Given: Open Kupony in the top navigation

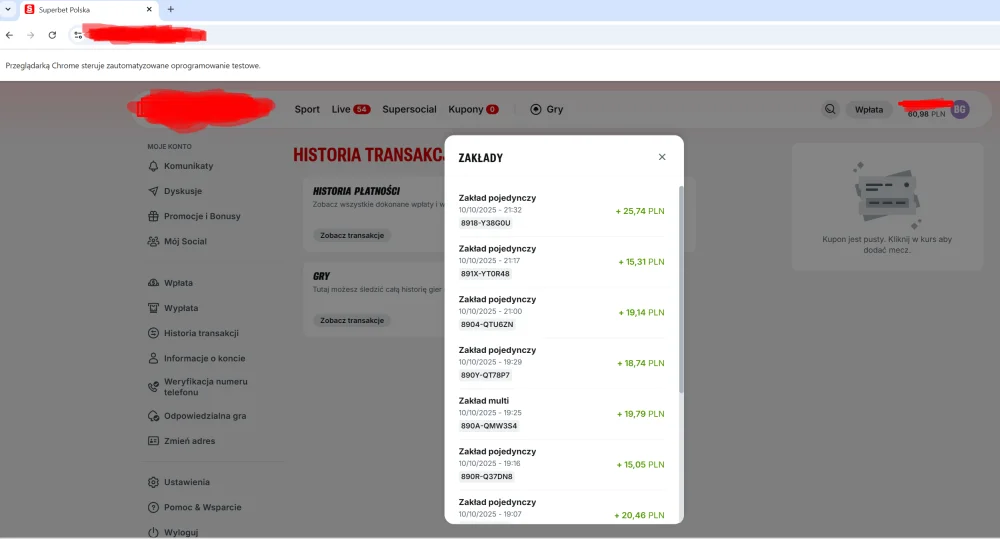Looking at the screenshot, I should click(x=466, y=109).
